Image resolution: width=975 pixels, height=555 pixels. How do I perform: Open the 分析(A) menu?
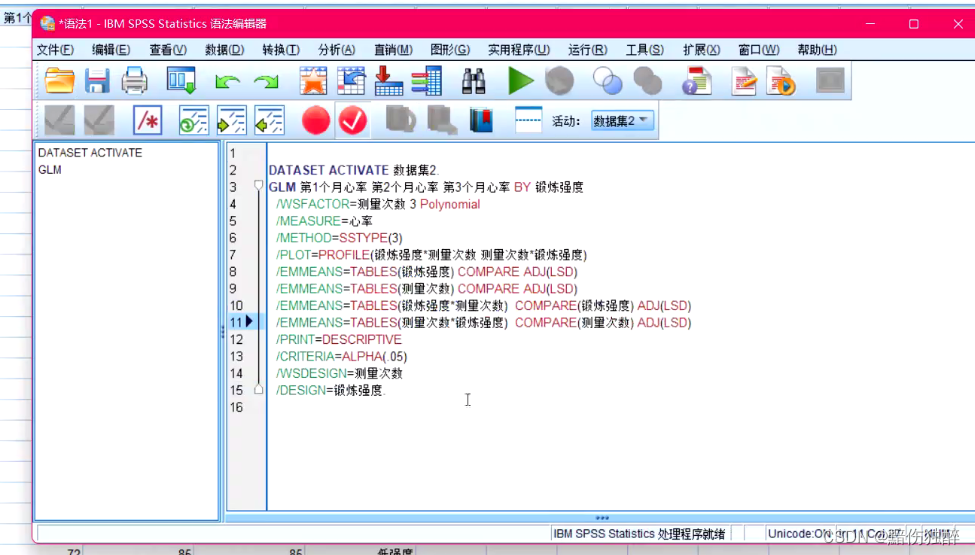[x=336, y=50]
